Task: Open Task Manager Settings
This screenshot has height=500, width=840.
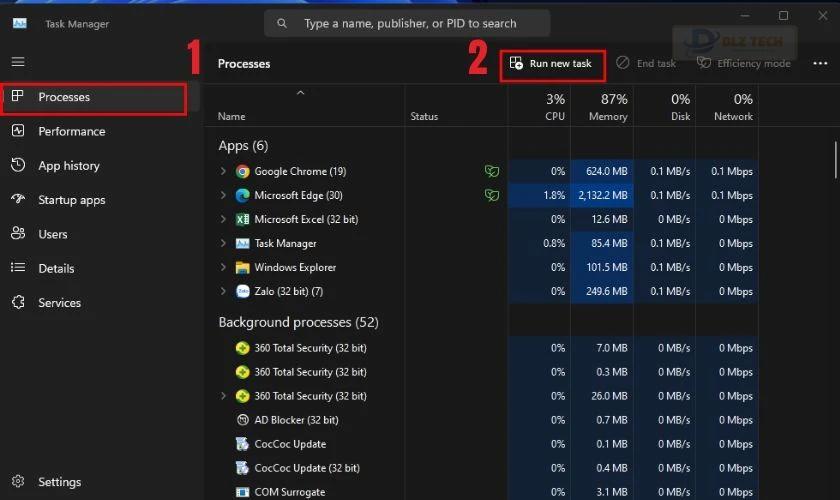Action: (x=59, y=482)
